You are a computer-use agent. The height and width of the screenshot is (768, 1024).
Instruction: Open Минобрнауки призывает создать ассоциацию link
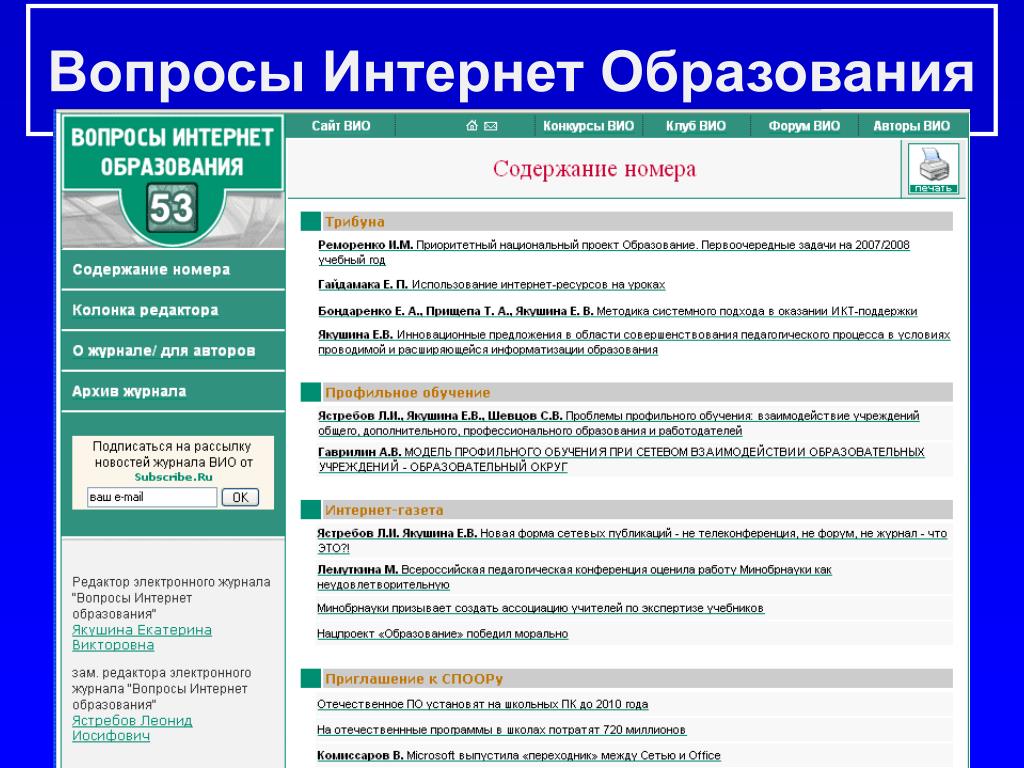pyautogui.click(x=541, y=608)
